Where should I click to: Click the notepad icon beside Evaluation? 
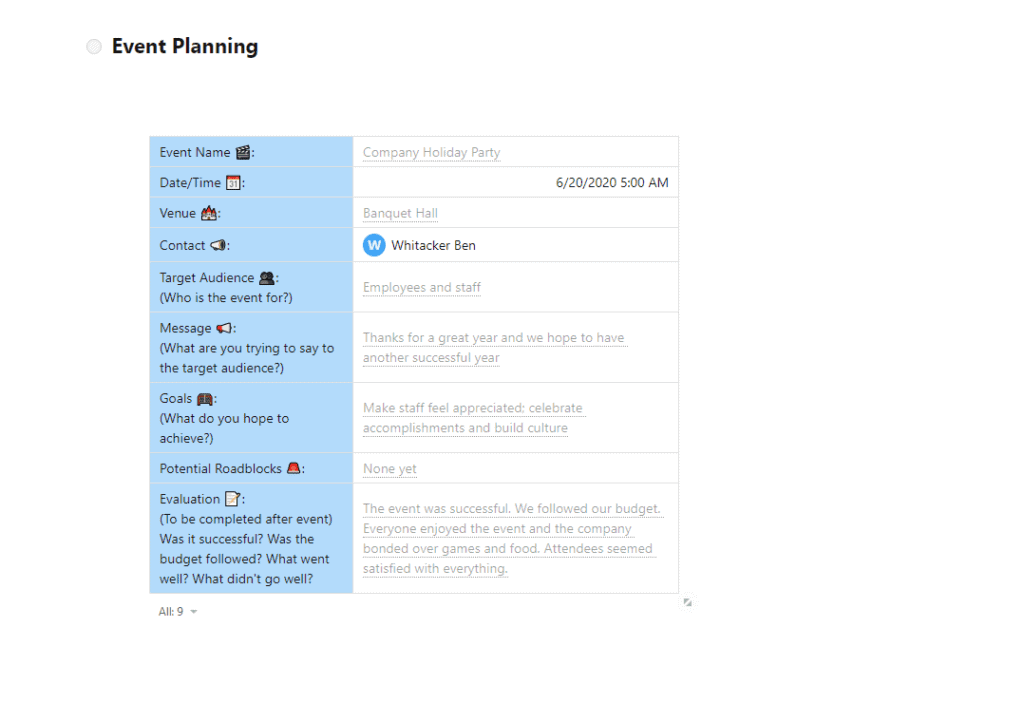point(232,499)
